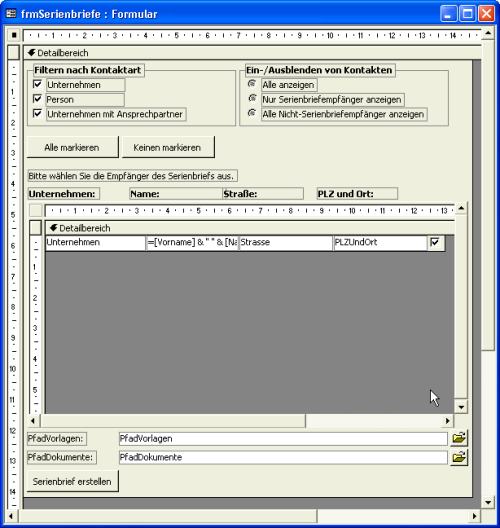500x528 pixels.
Task: Click the PfadVorlagen text field
Action: coord(283,438)
